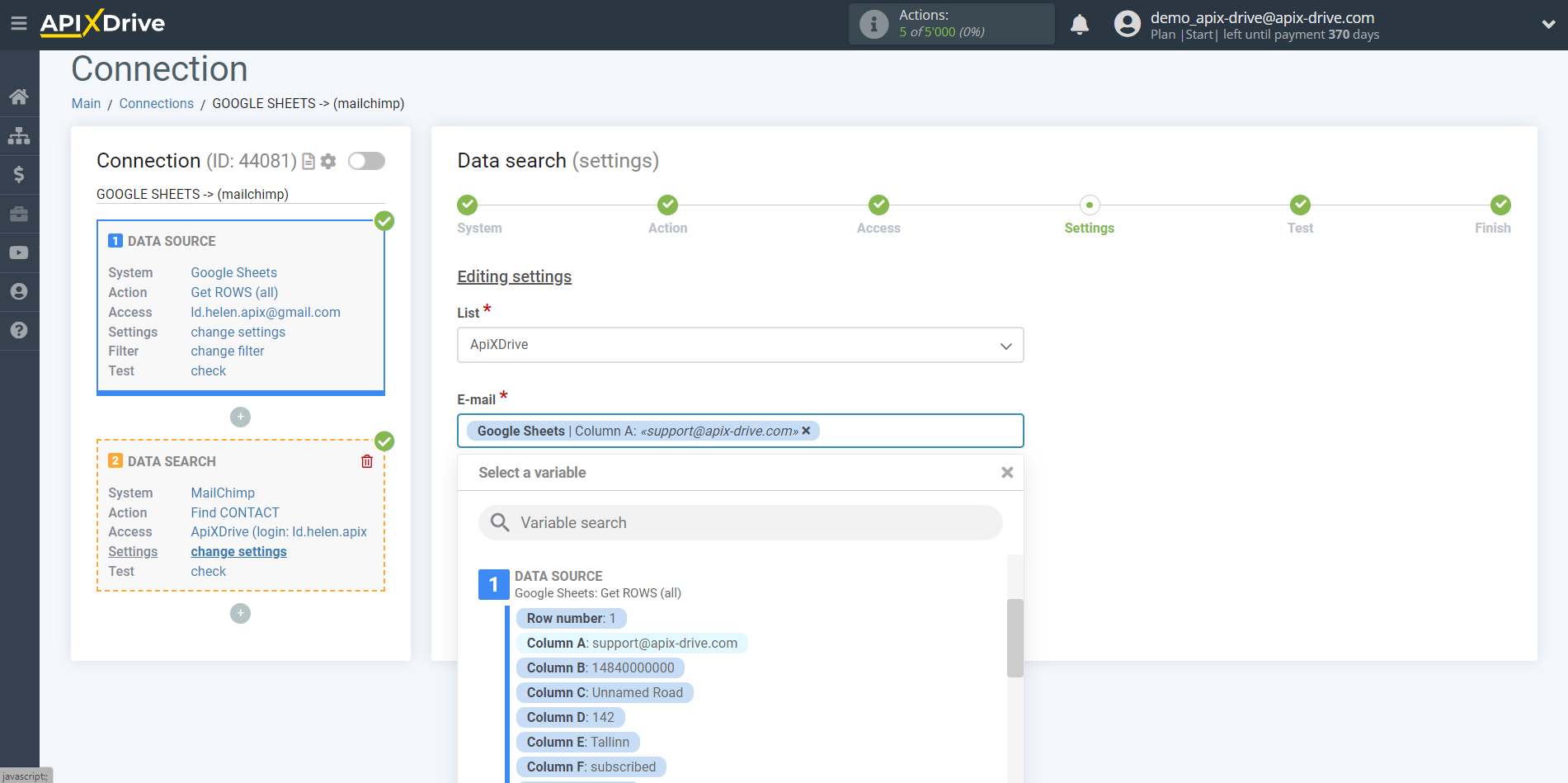Click Data Source check link
This screenshot has height=783, width=1568.
[208, 370]
